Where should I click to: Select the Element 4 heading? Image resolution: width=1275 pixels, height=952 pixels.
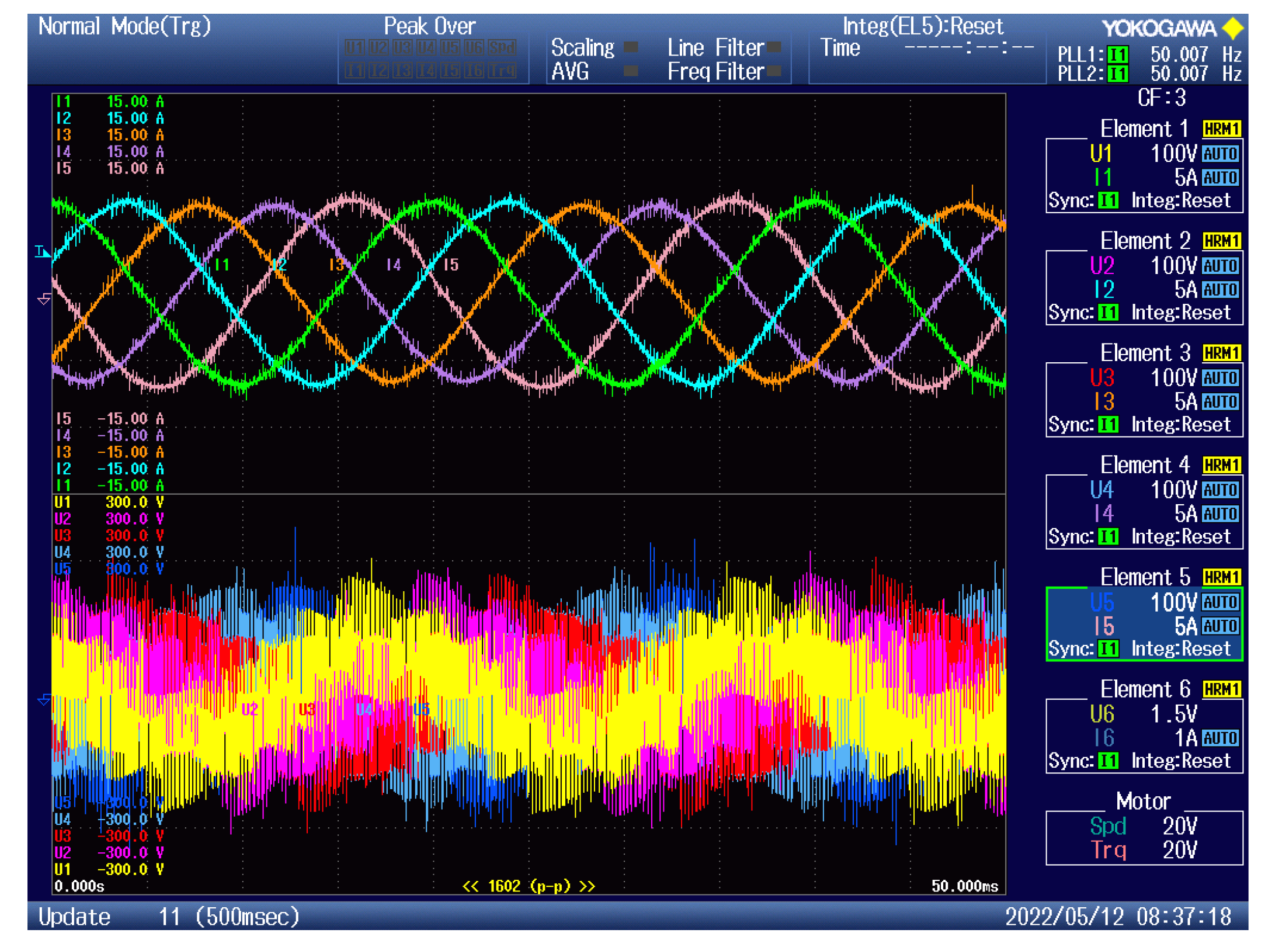pos(1145,465)
